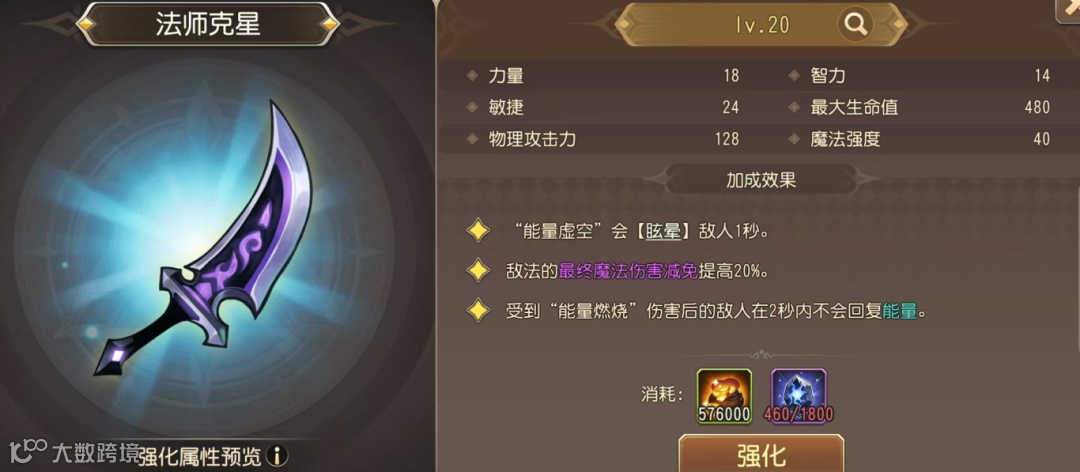1080x472 pixels.
Task: Click the lv.20 level banner
Action: pos(761,25)
